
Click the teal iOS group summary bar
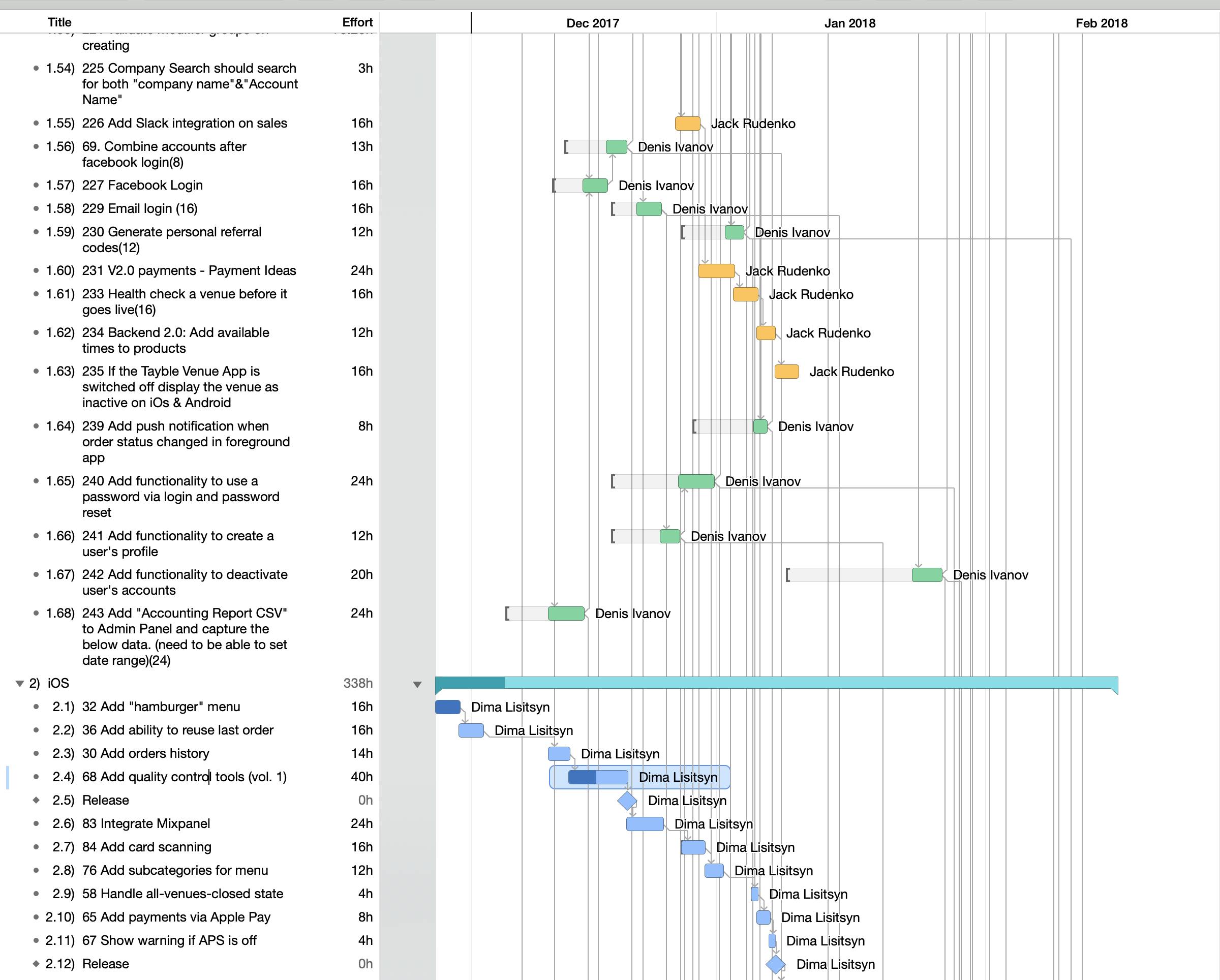click(776, 683)
